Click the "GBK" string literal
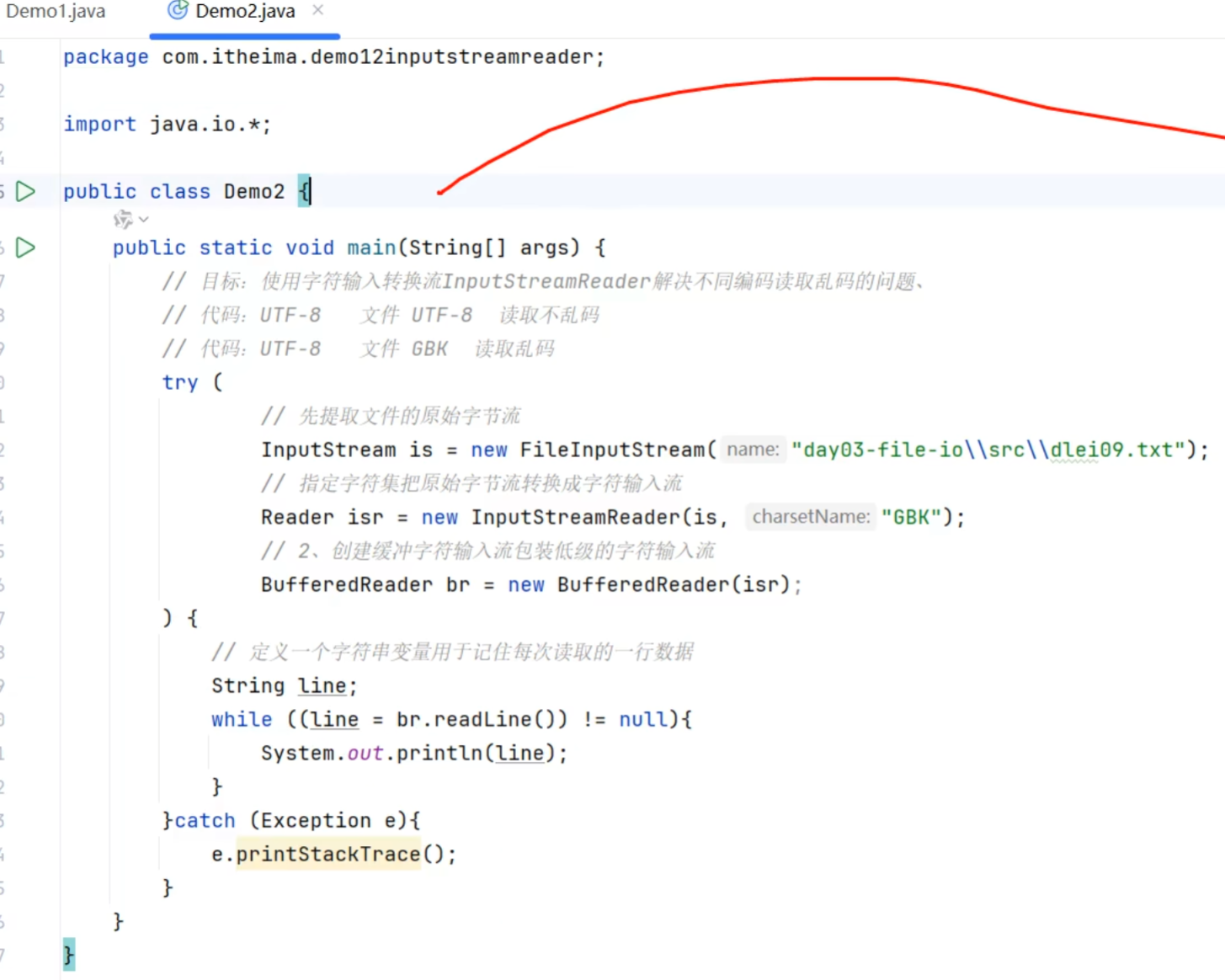1225x980 pixels. pyautogui.click(x=911, y=518)
